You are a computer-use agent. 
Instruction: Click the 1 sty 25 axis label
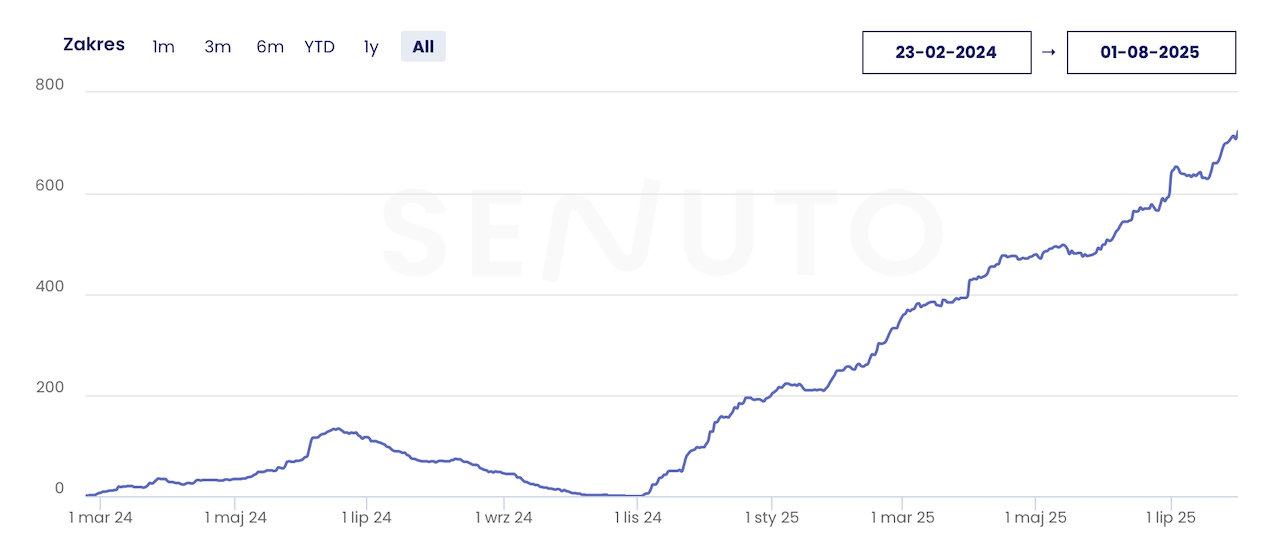[x=772, y=518]
